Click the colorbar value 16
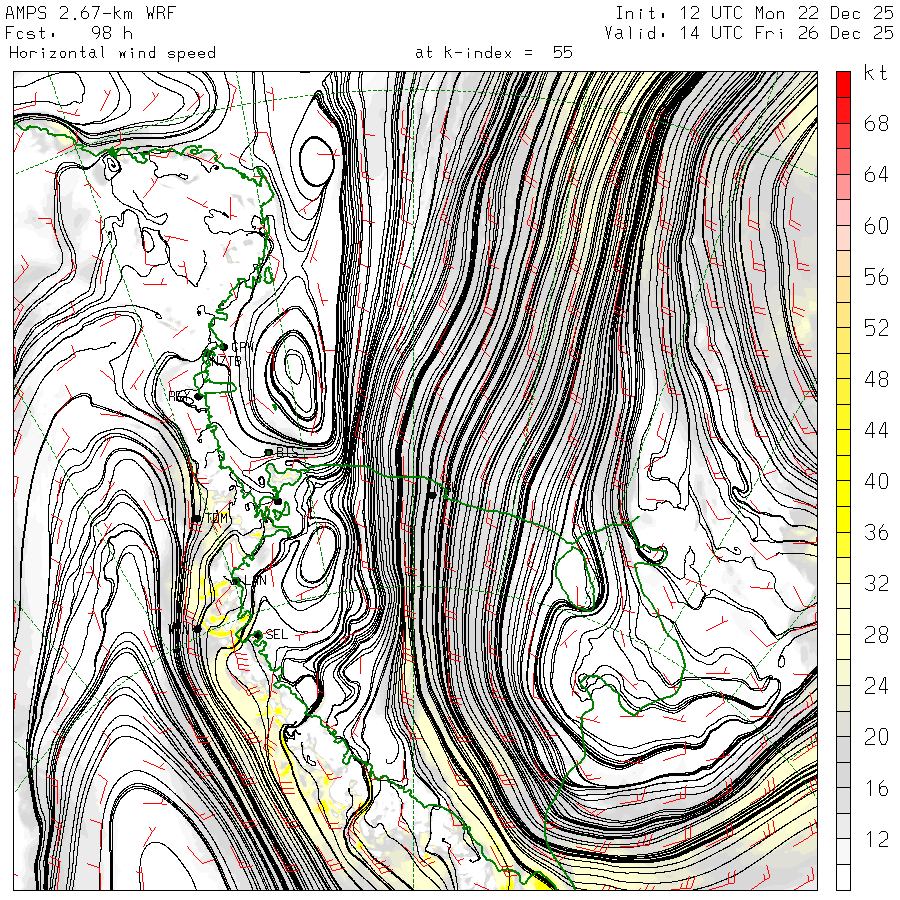The width and height of the screenshot is (900, 900). tap(876, 788)
